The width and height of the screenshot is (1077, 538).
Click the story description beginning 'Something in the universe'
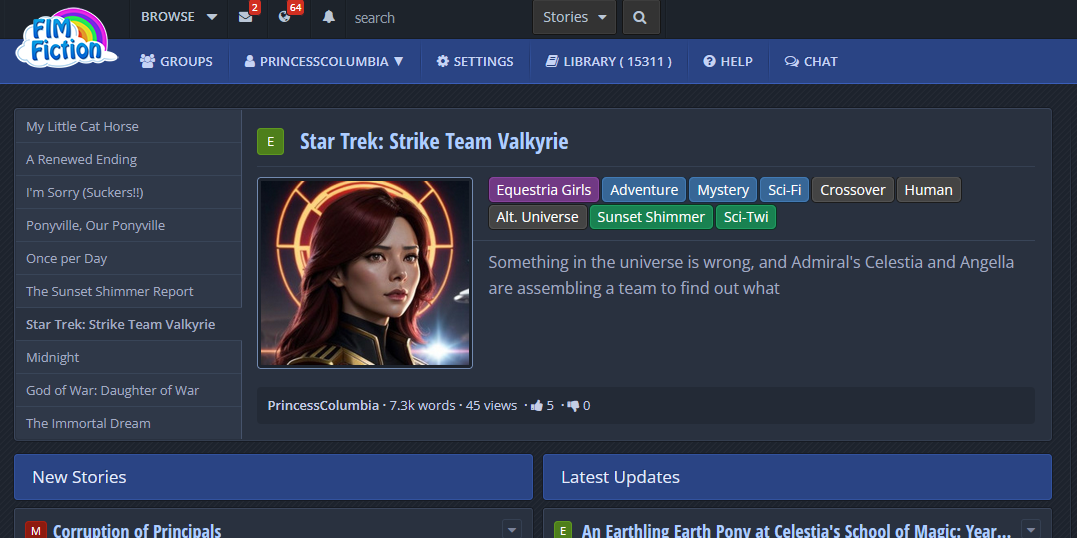point(751,275)
